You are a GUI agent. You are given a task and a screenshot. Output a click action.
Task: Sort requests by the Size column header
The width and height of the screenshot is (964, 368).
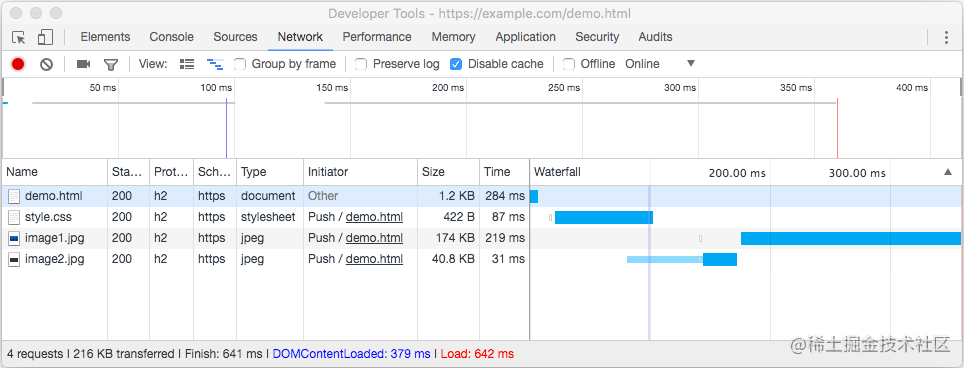pyautogui.click(x=448, y=172)
